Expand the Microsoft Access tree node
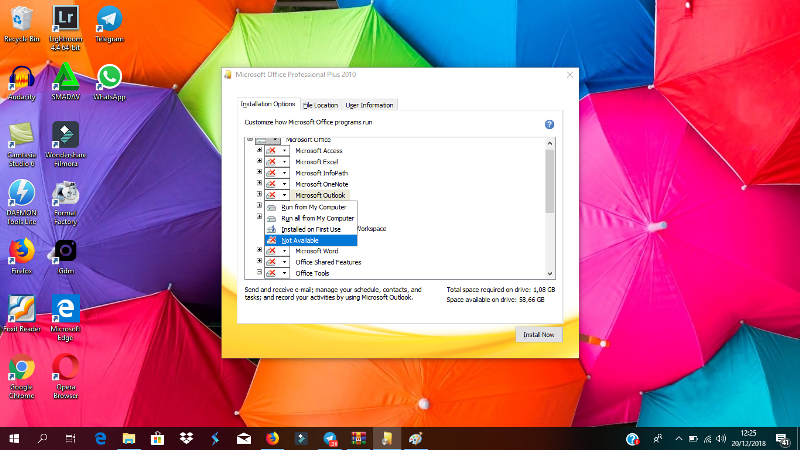800x450 pixels. [x=259, y=150]
